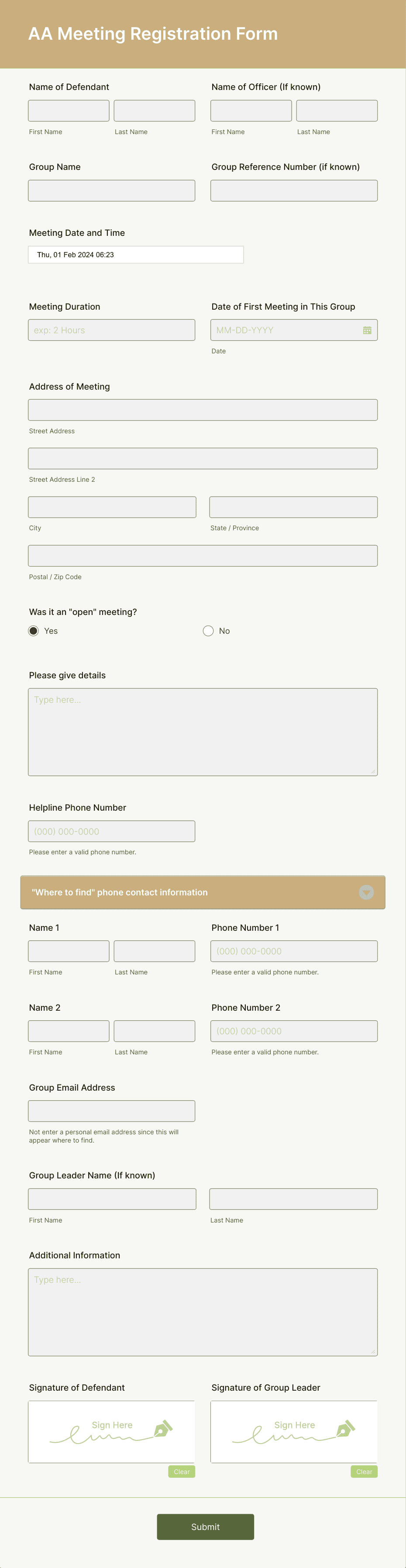Select No for open meeting question

pos(208,631)
